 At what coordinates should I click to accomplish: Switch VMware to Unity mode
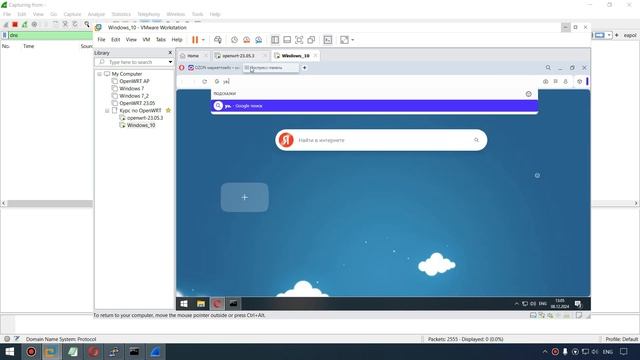pos(311,40)
